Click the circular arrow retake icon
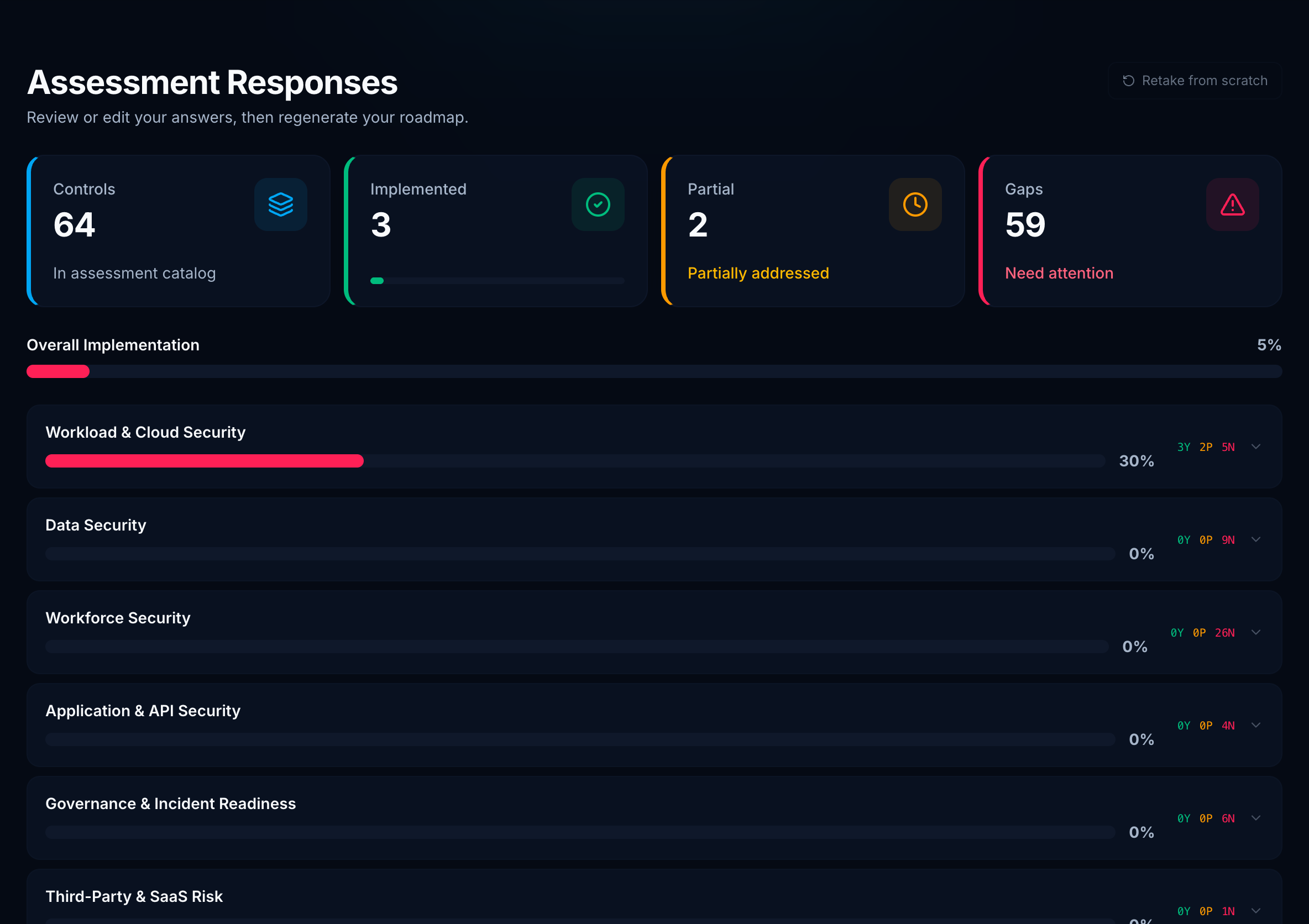 [x=1128, y=80]
